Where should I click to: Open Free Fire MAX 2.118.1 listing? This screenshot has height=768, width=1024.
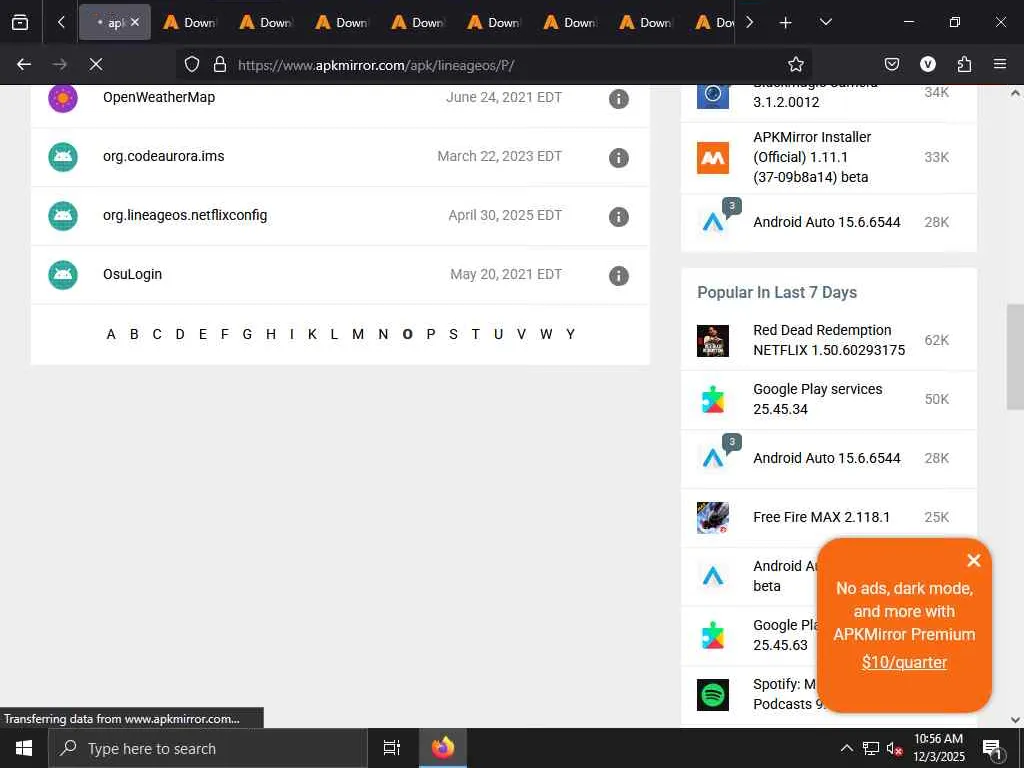pyautogui.click(x=821, y=517)
